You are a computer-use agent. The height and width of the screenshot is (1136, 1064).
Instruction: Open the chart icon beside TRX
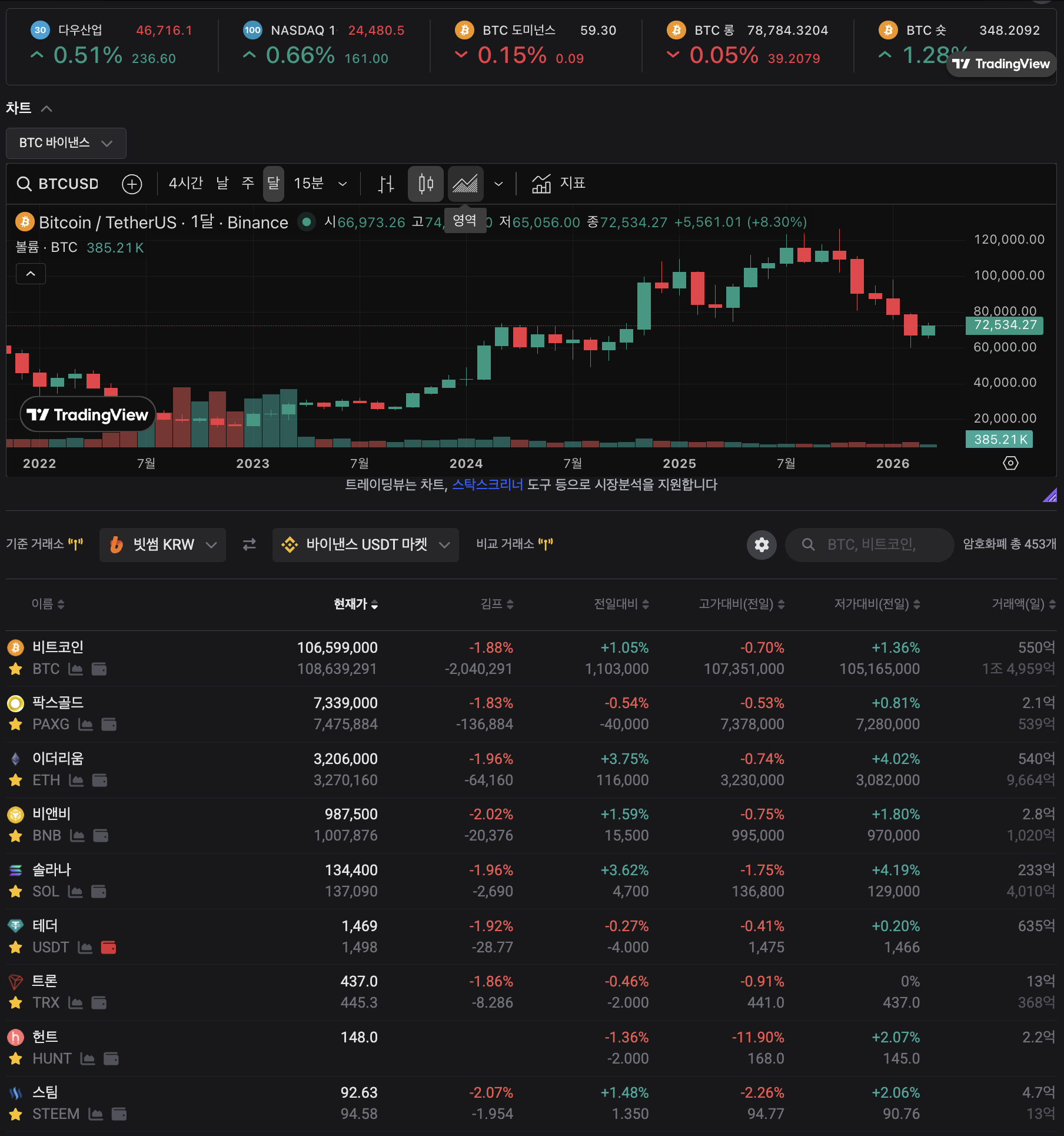tap(75, 1003)
